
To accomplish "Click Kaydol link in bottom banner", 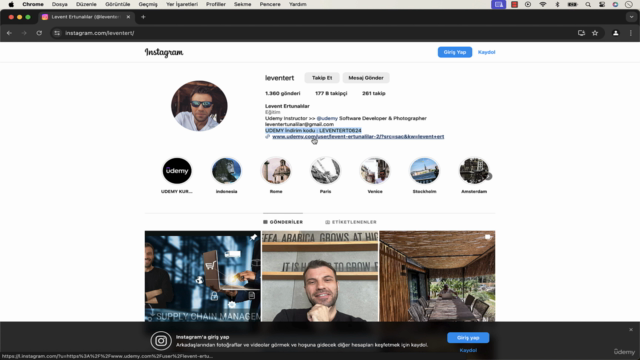I will click(x=468, y=350).
